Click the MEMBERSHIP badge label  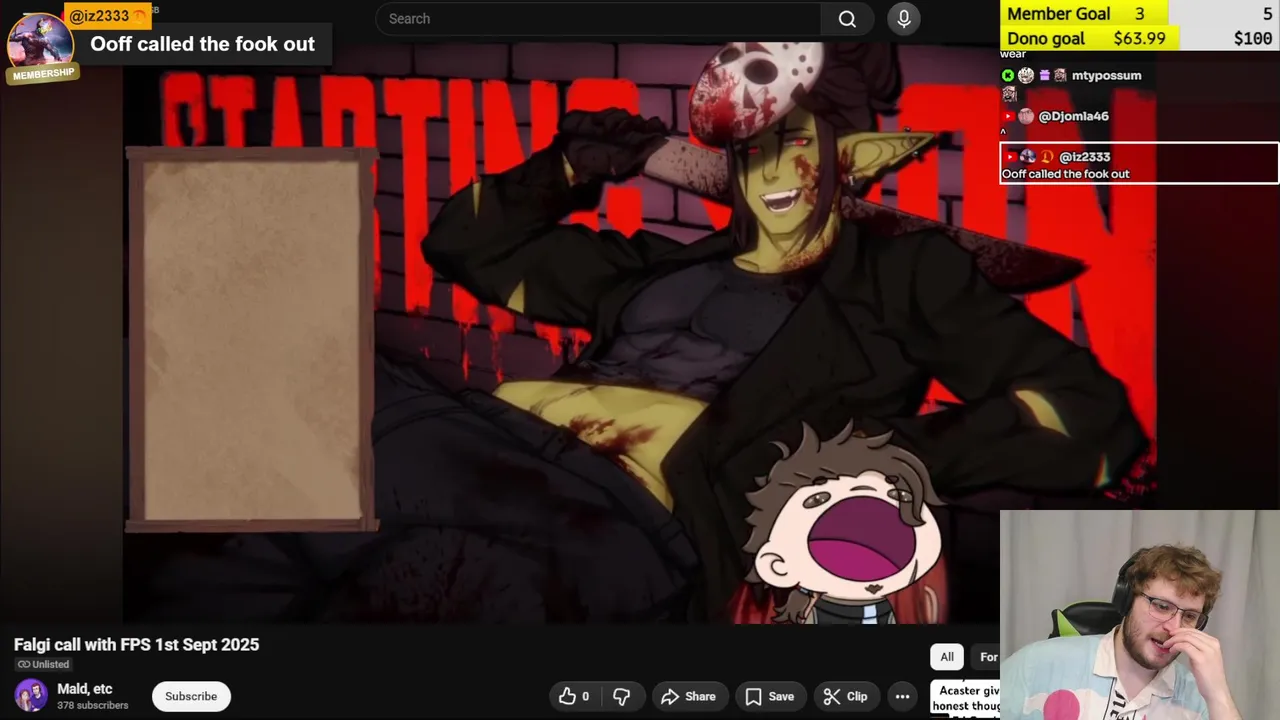[x=43, y=74]
